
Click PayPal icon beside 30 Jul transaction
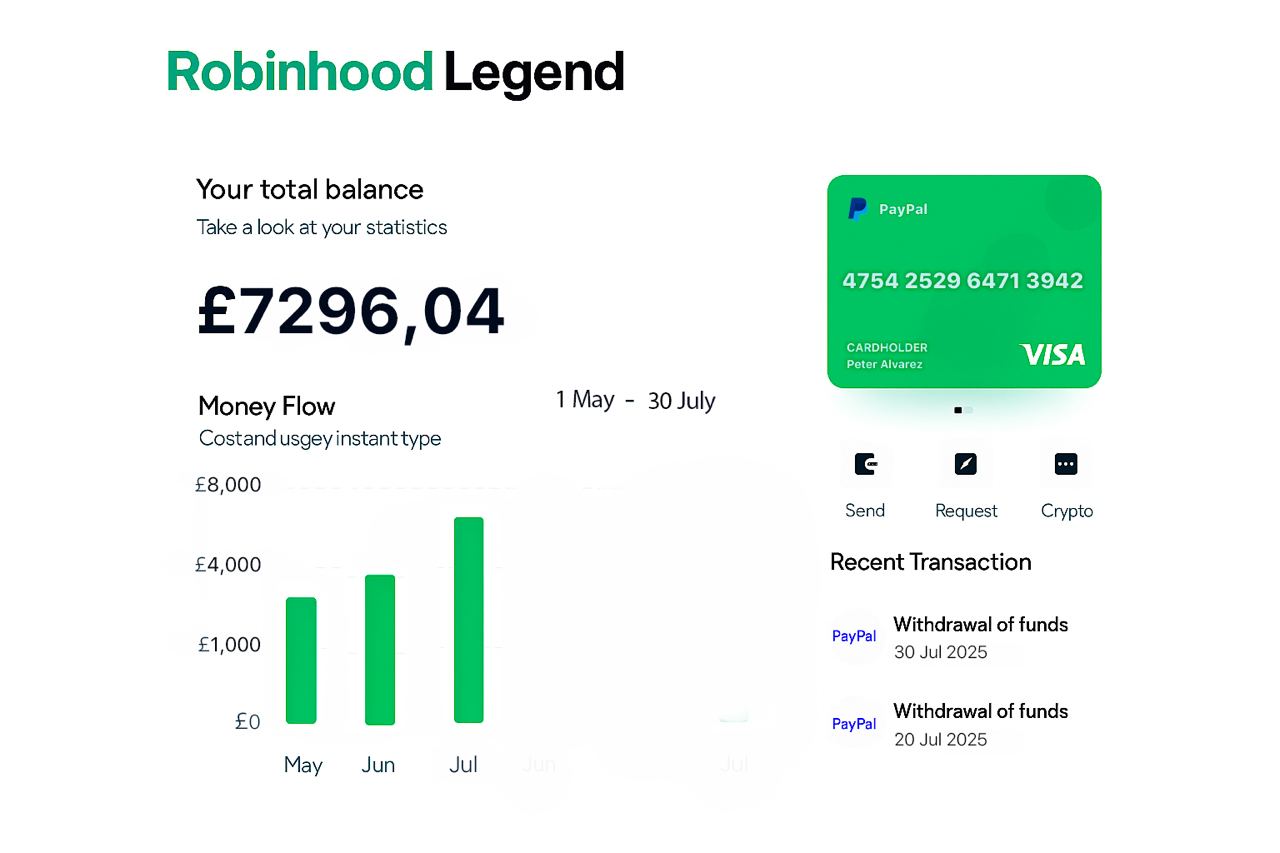tap(854, 636)
